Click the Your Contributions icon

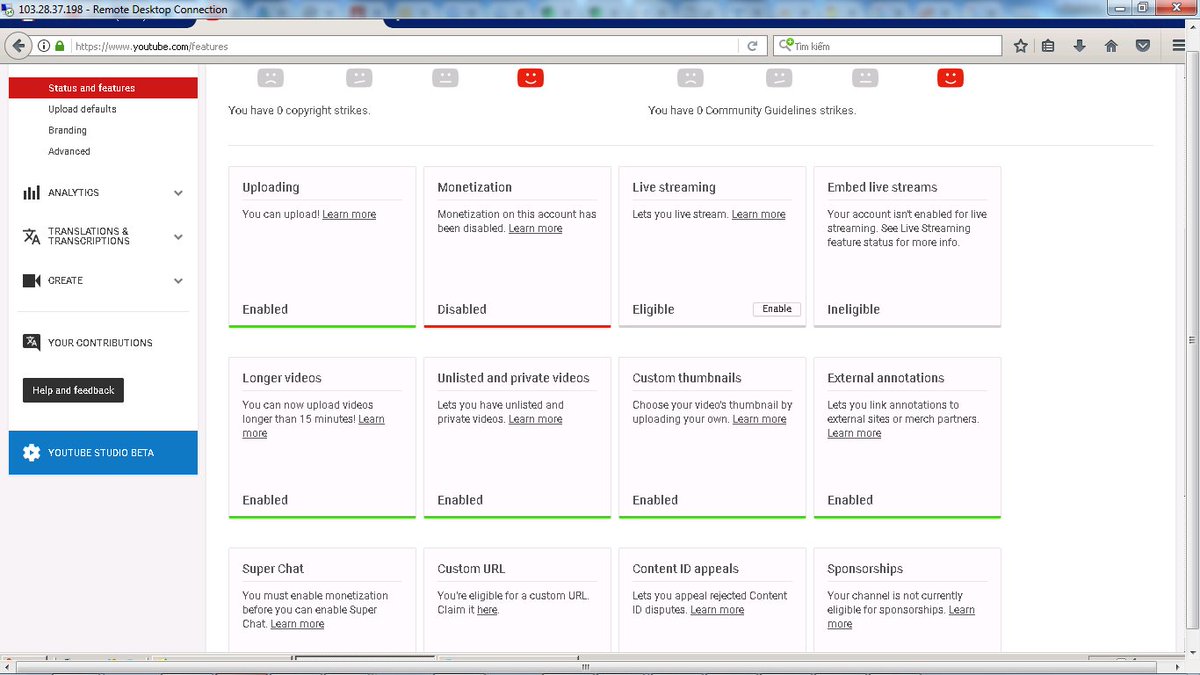[31, 342]
